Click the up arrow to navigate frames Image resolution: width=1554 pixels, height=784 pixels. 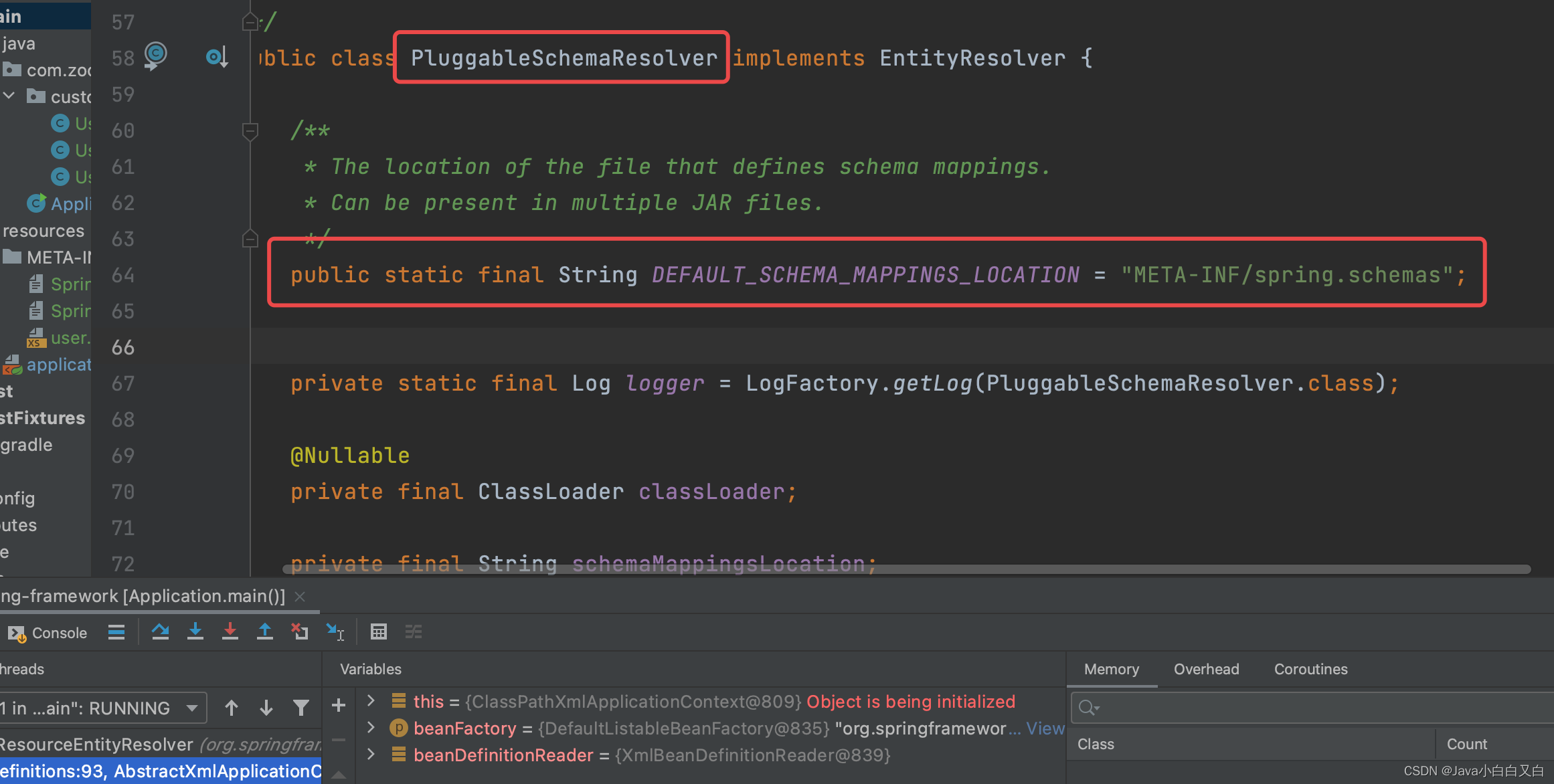tap(232, 707)
